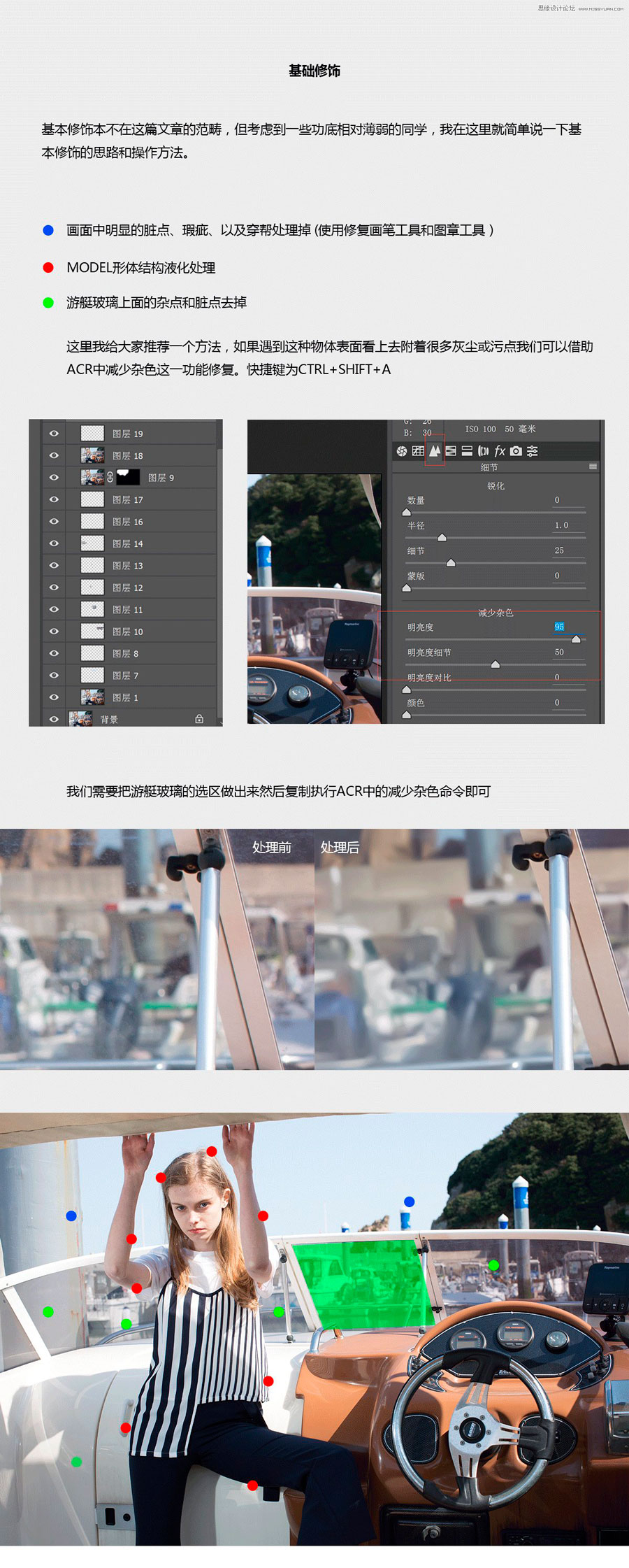Click the 蒙版 masking slider handle

tap(407, 588)
